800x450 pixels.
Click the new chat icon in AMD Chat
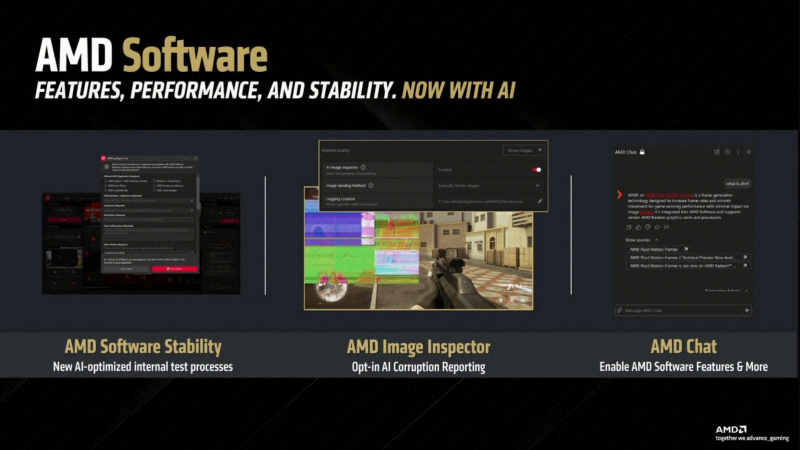click(x=717, y=152)
